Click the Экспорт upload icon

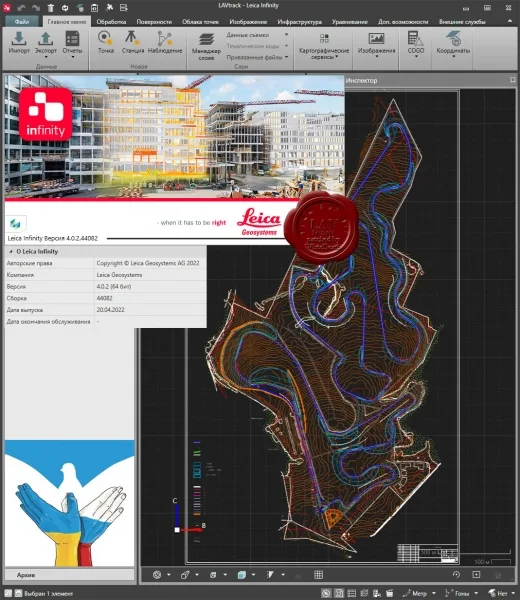pos(46,39)
